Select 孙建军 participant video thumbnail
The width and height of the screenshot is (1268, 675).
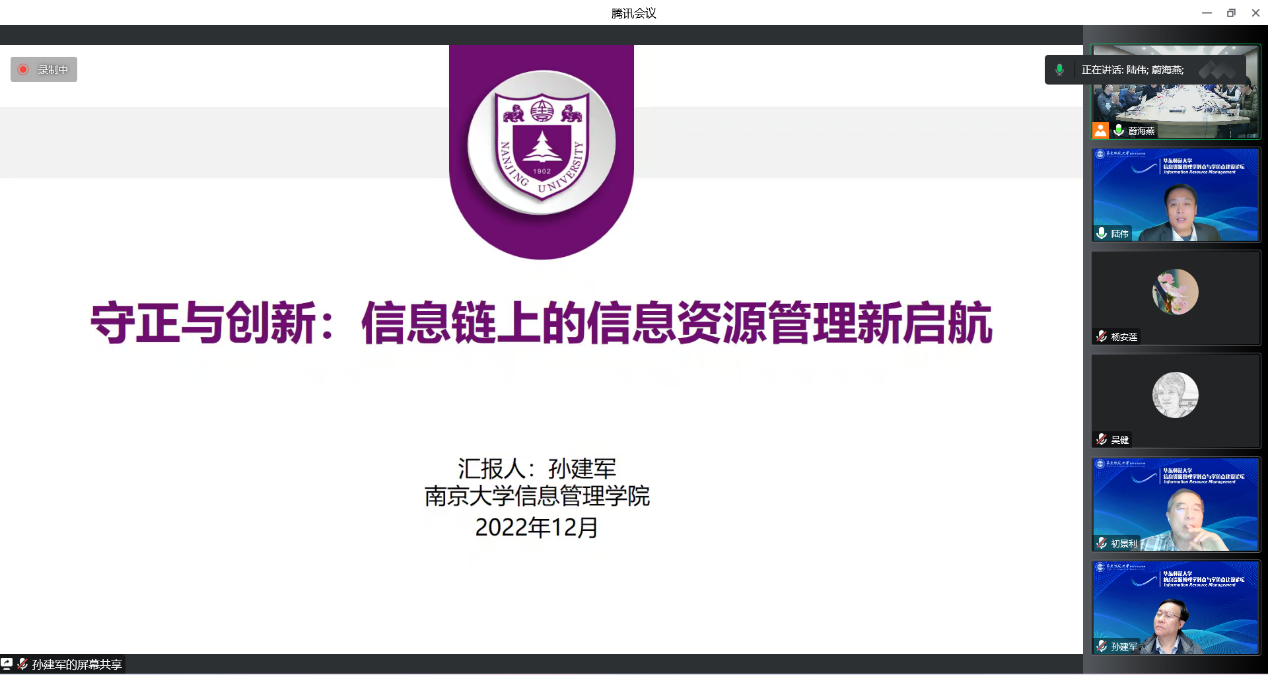[1176, 607]
